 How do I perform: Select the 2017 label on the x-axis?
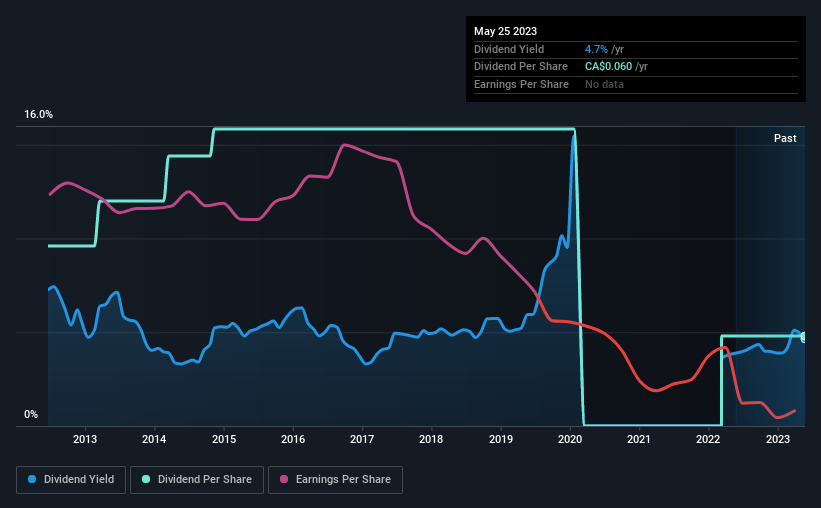(362, 439)
